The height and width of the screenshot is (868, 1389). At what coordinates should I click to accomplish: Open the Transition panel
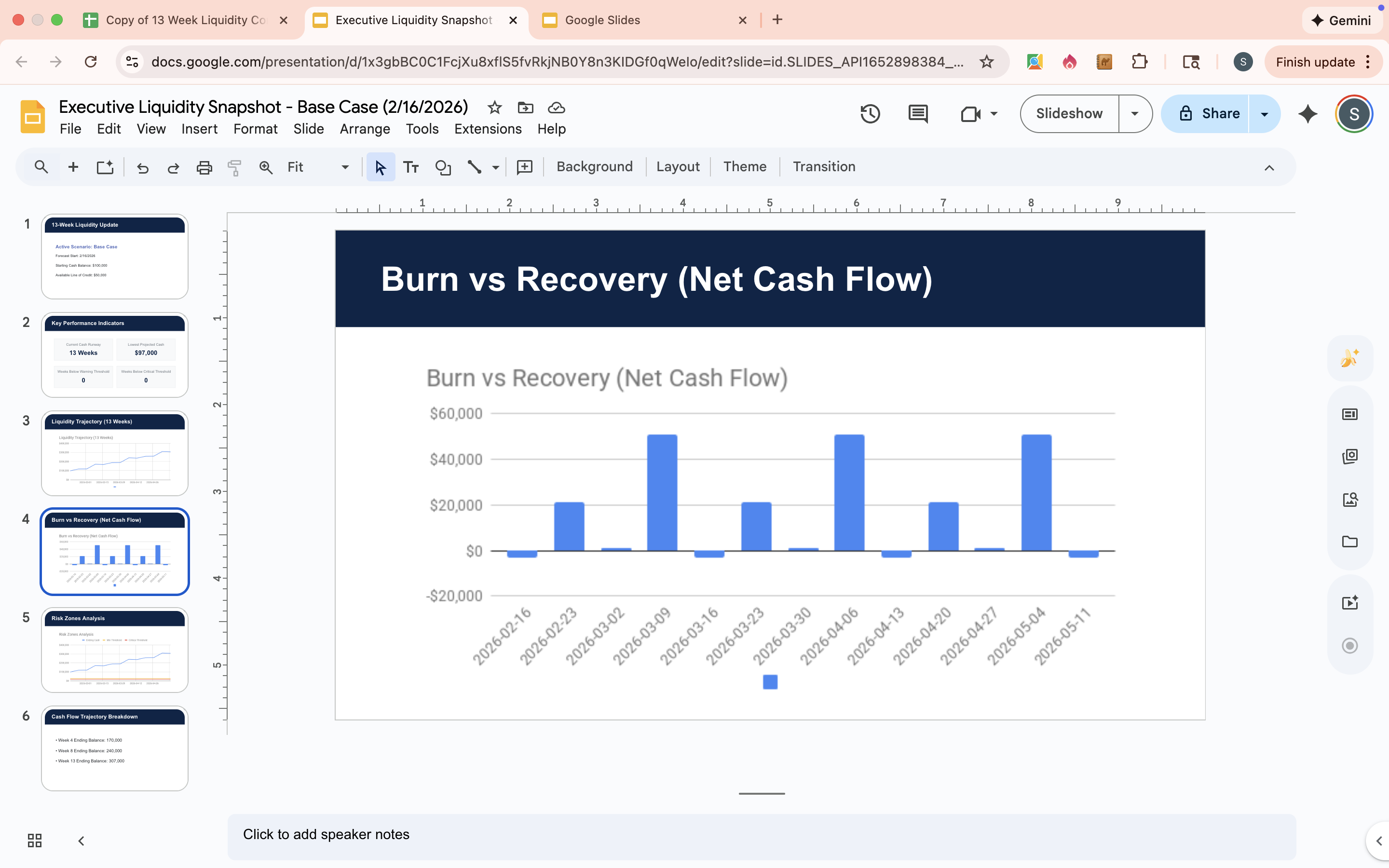point(824,167)
